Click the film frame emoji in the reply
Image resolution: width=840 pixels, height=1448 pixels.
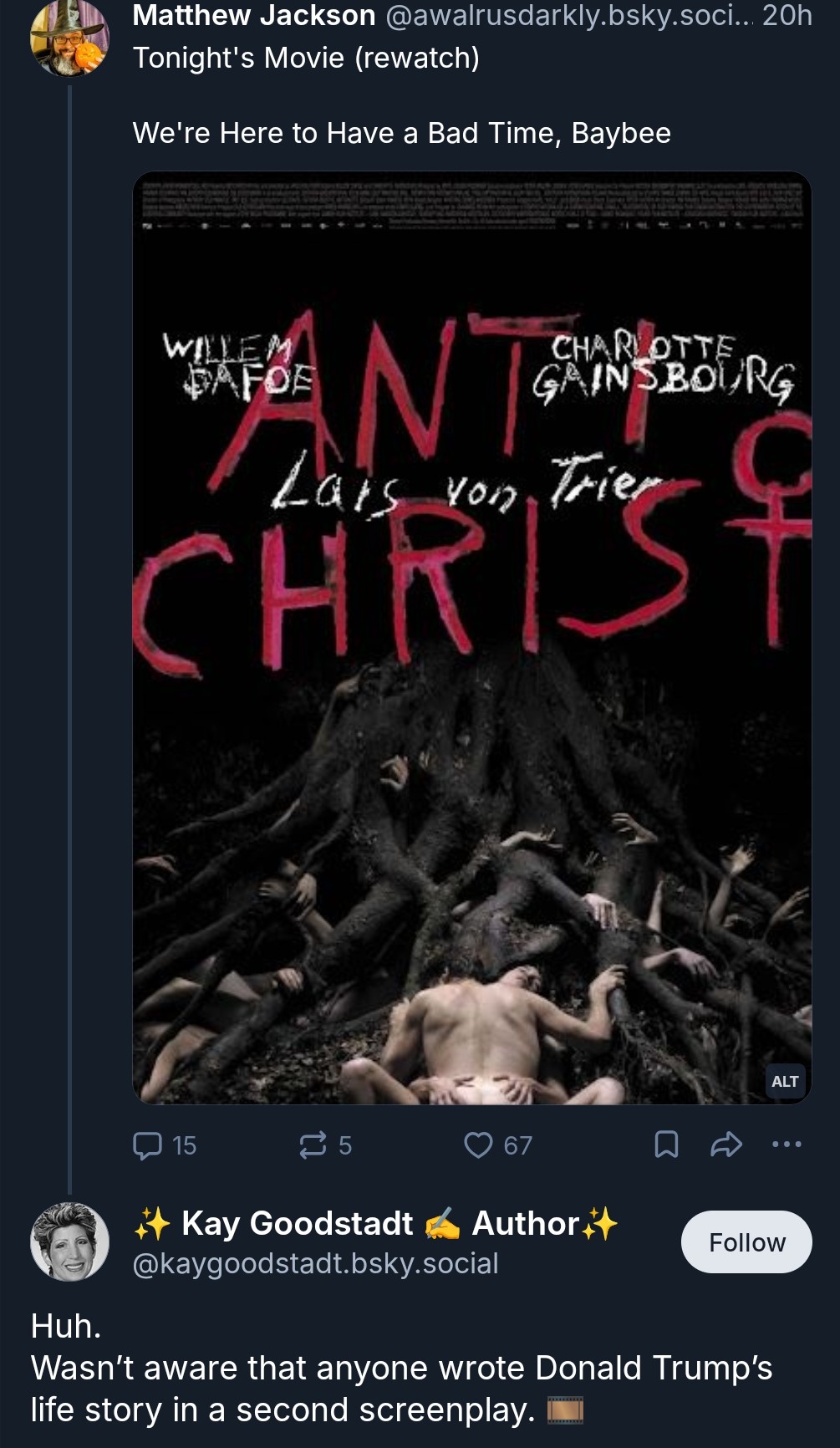(x=565, y=1410)
